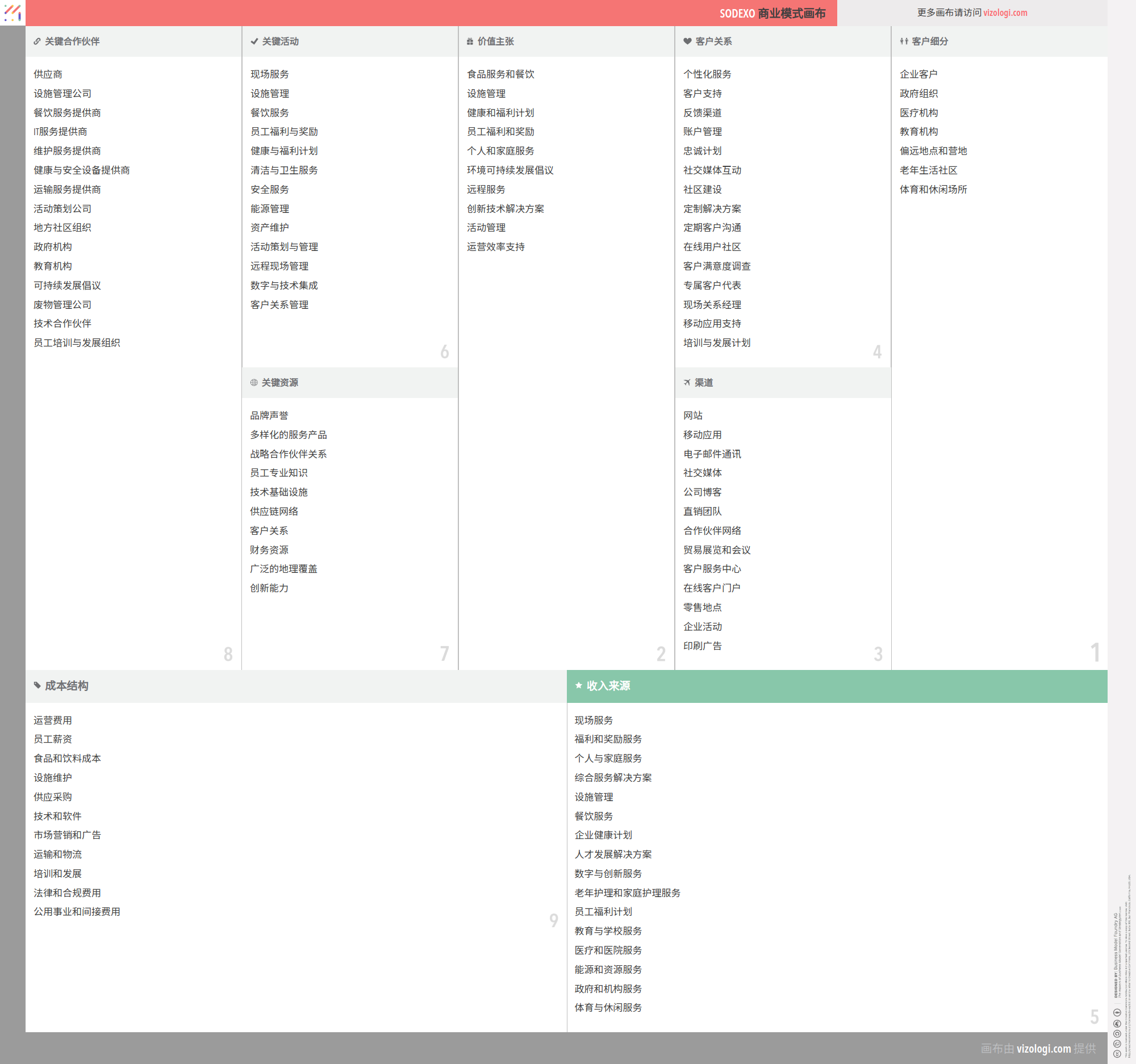
Task: Click the people icon beside 客户细分
Action: (x=904, y=41)
